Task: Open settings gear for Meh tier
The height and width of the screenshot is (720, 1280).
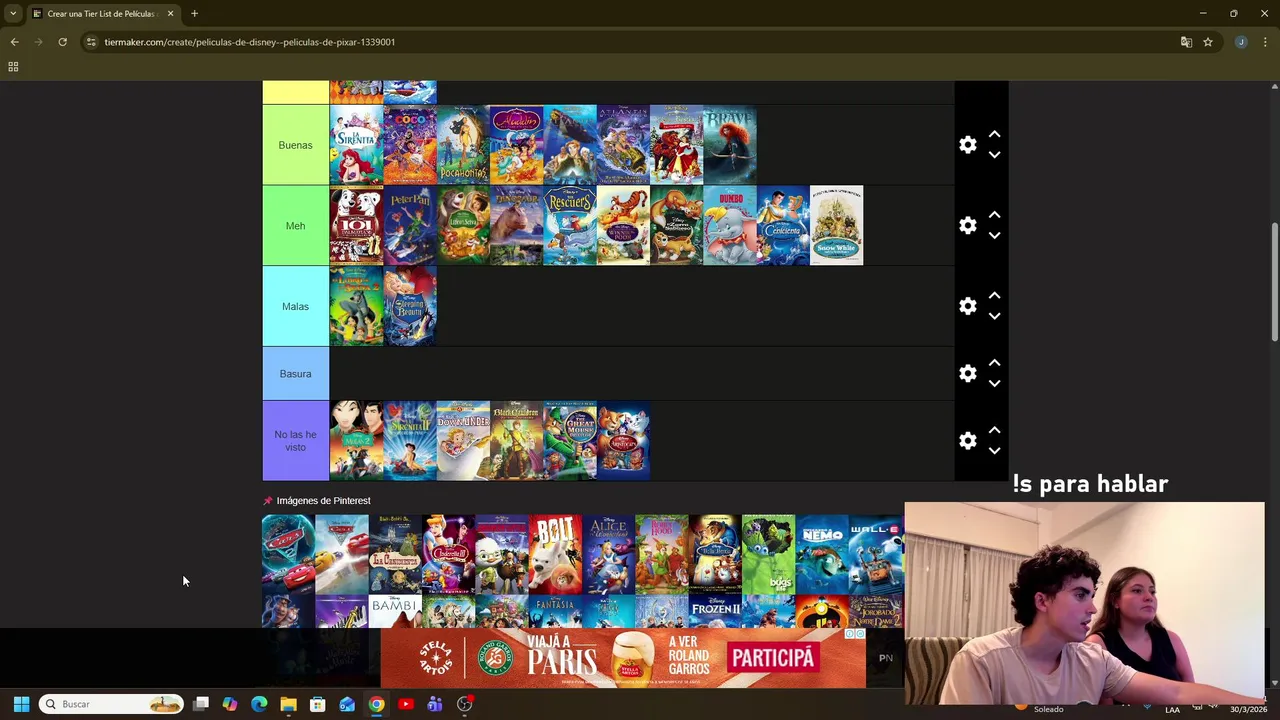Action: 967,226
